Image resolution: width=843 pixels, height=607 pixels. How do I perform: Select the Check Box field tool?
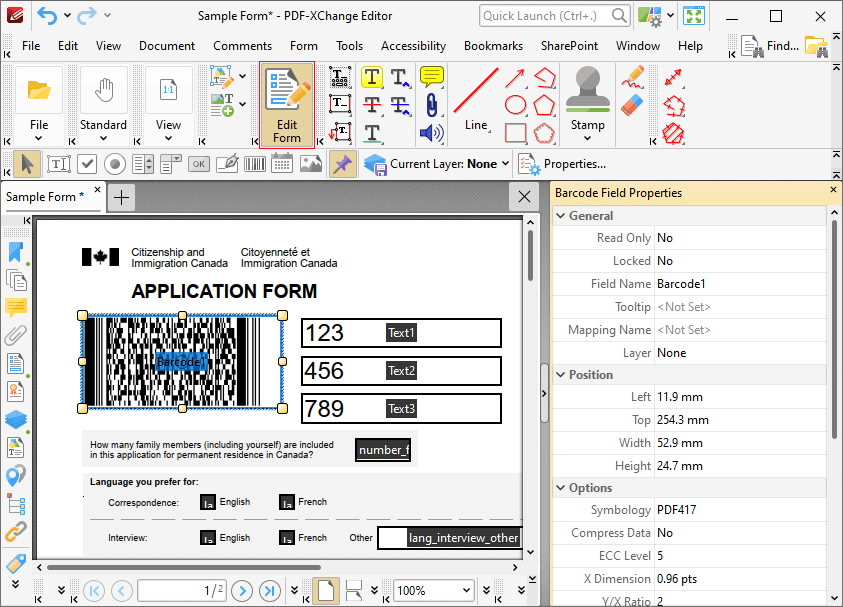click(87, 164)
